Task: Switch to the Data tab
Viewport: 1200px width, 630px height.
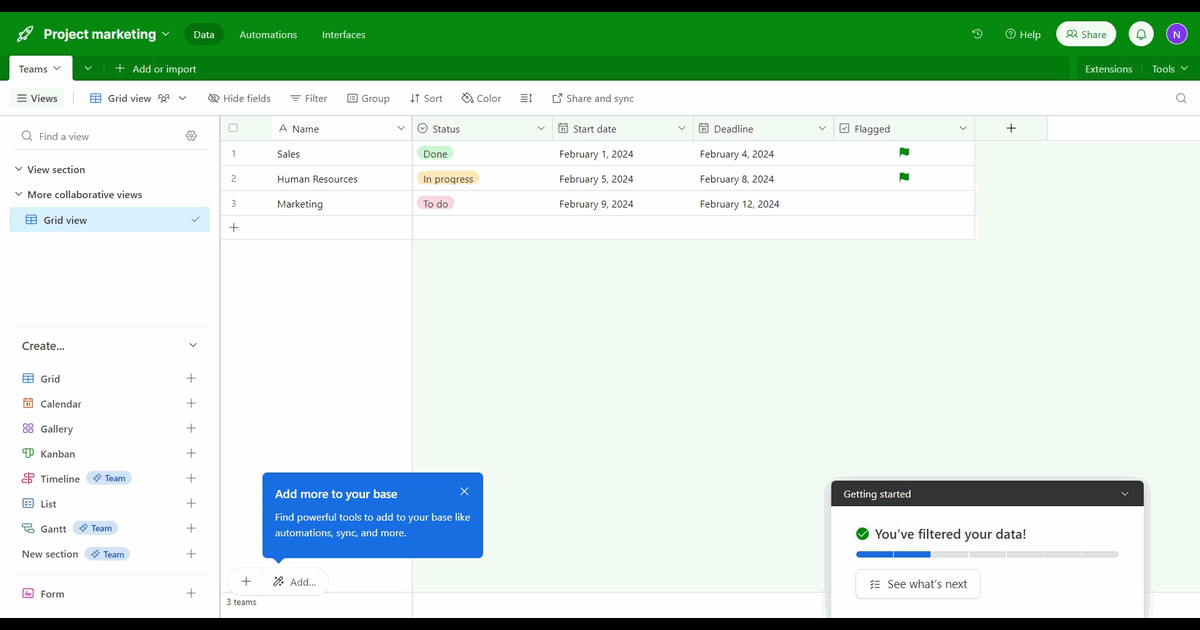Action: 204,34
